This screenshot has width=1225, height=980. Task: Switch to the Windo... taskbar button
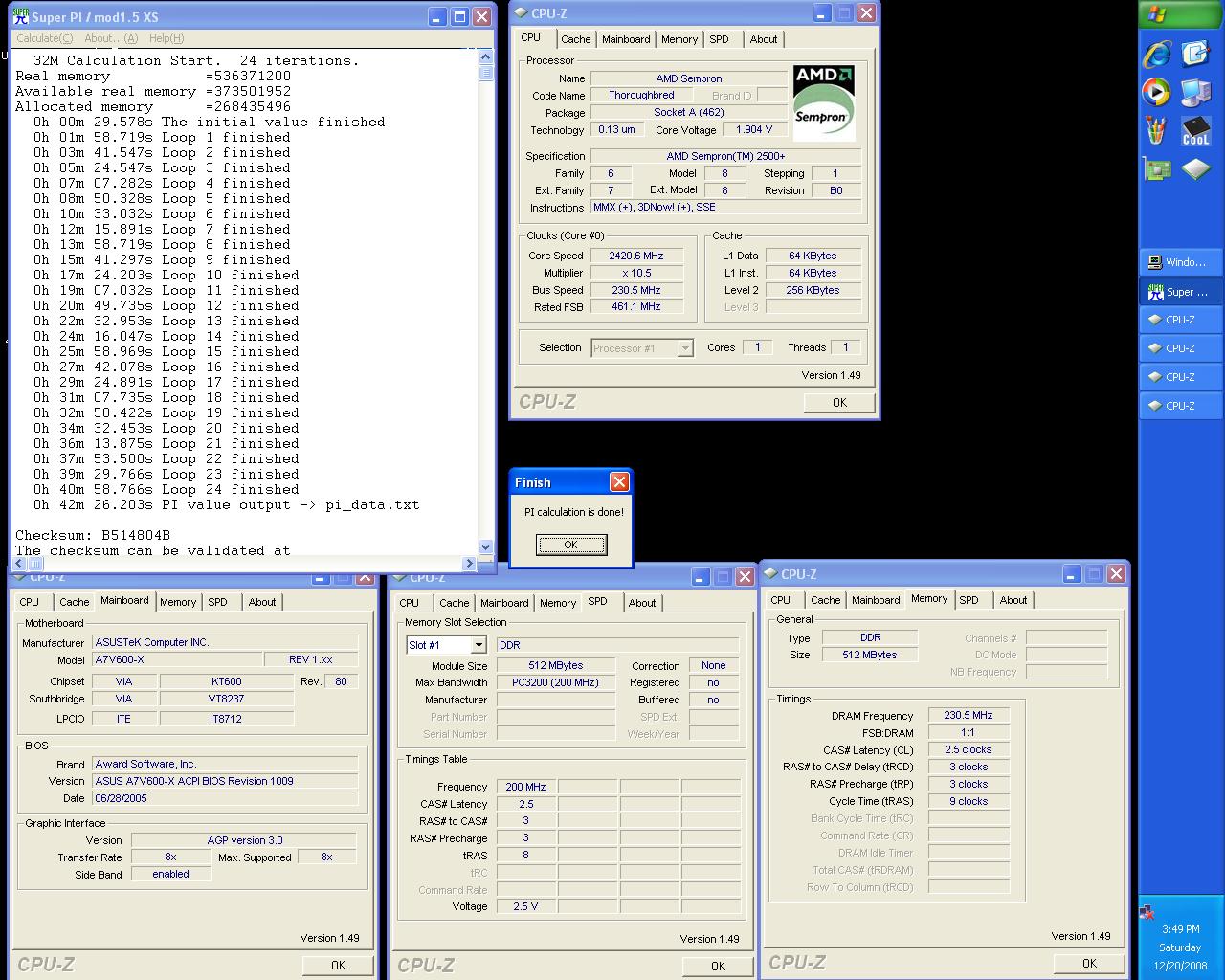(1182, 262)
